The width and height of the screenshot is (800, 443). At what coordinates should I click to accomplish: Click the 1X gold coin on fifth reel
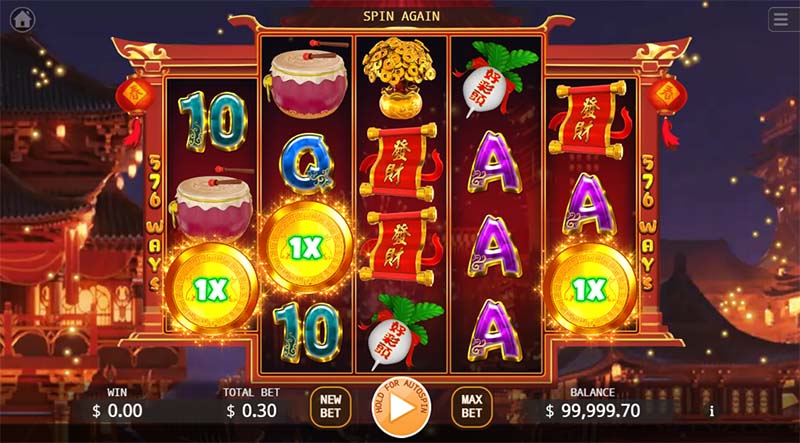pyautogui.click(x=590, y=289)
